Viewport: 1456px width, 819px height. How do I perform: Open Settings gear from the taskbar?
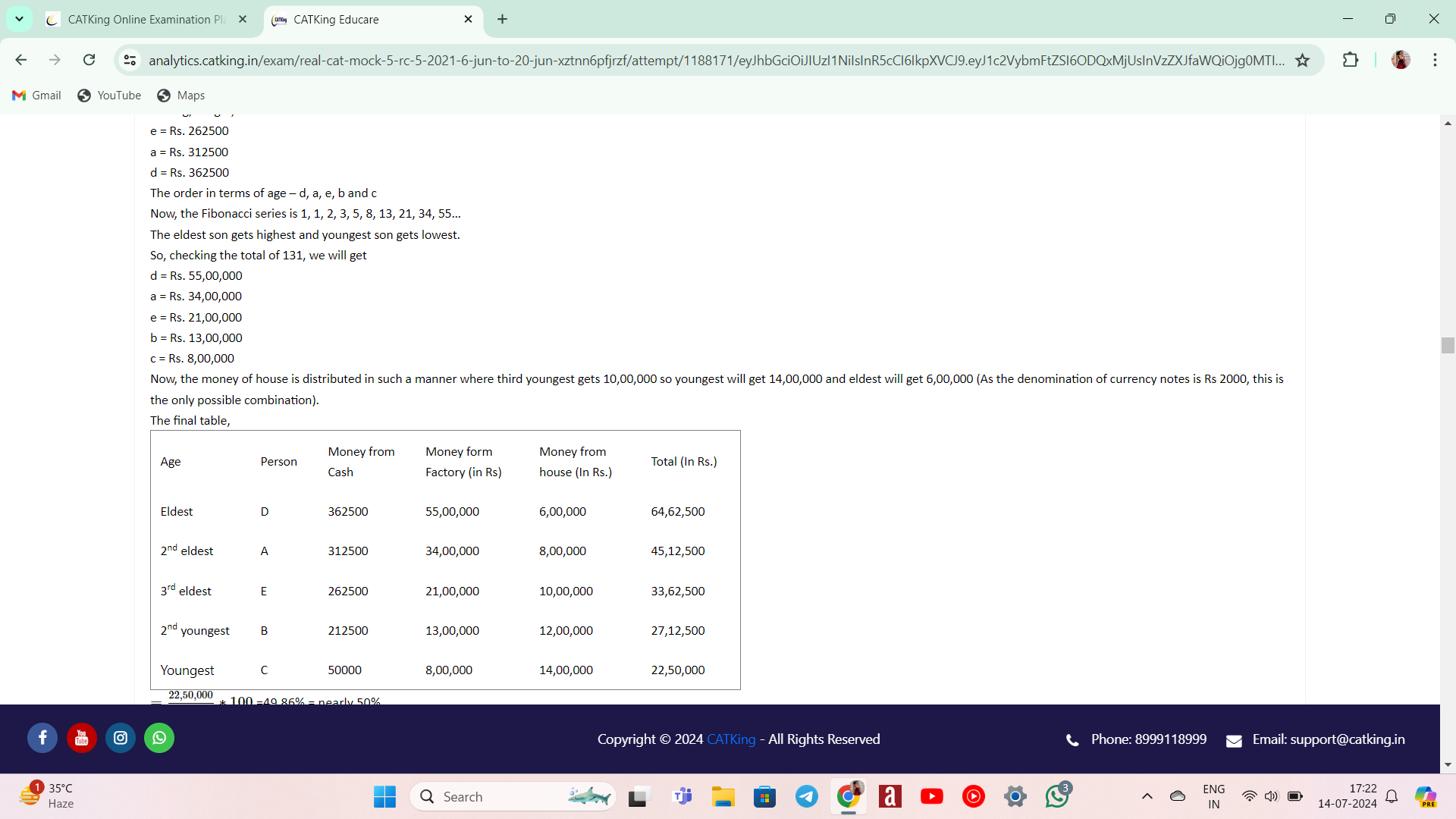1015,796
